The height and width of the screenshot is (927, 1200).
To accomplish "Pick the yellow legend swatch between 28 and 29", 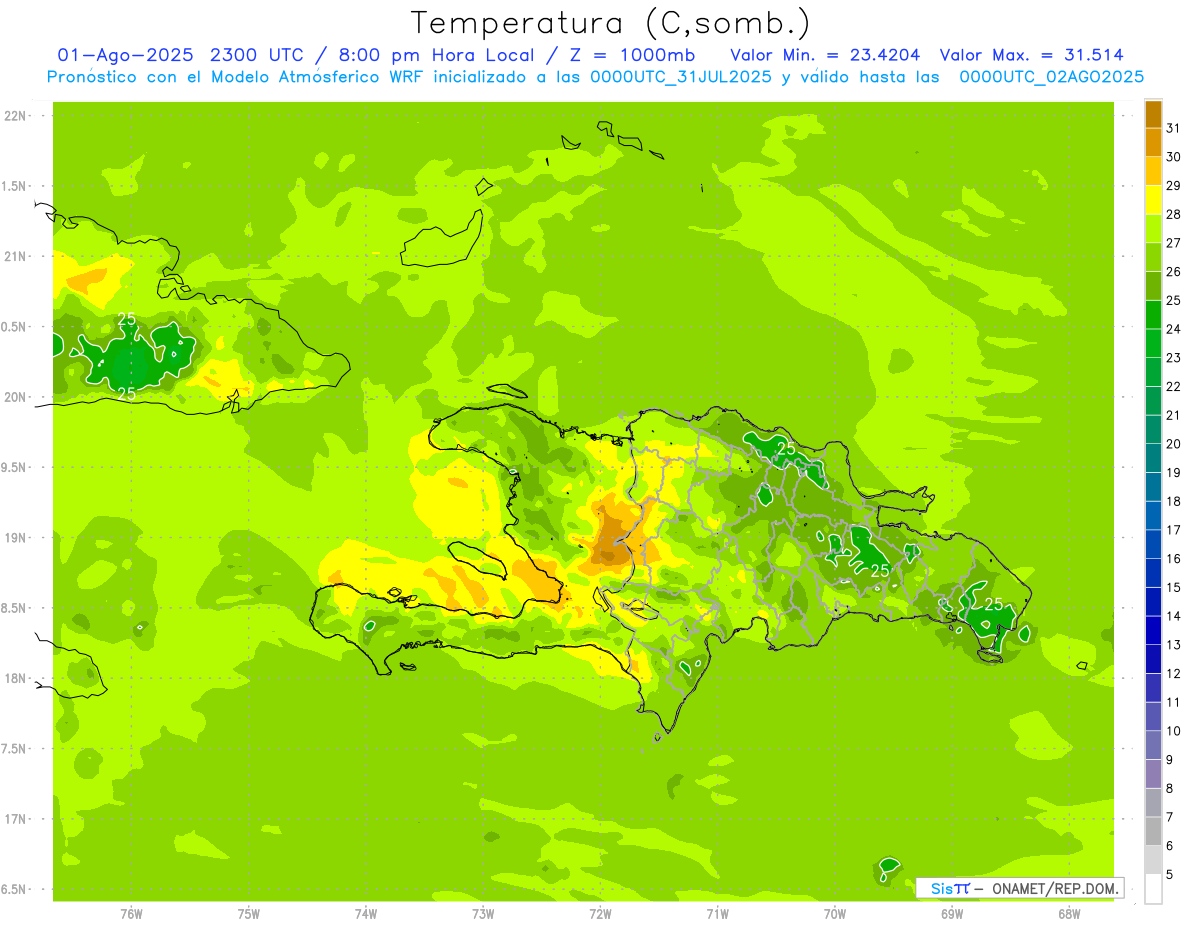I will (1153, 200).
